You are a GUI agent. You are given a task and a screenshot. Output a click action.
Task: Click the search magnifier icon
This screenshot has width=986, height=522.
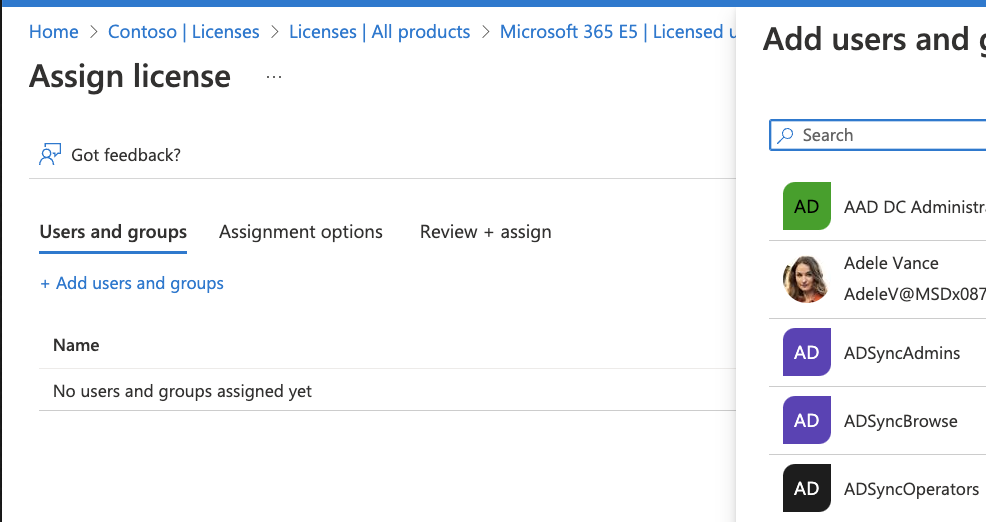[x=785, y=135]
